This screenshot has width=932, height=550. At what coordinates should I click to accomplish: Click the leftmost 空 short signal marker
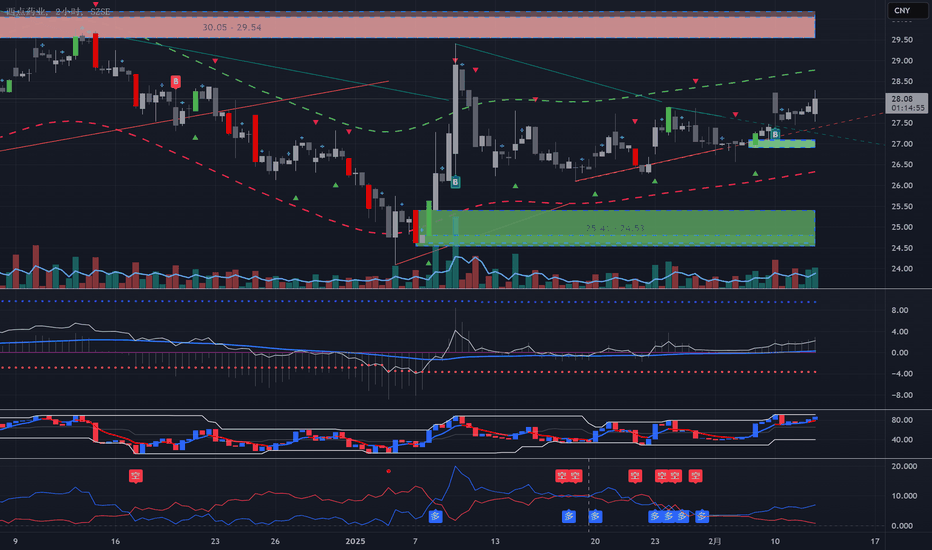click(x=136, y=476)
